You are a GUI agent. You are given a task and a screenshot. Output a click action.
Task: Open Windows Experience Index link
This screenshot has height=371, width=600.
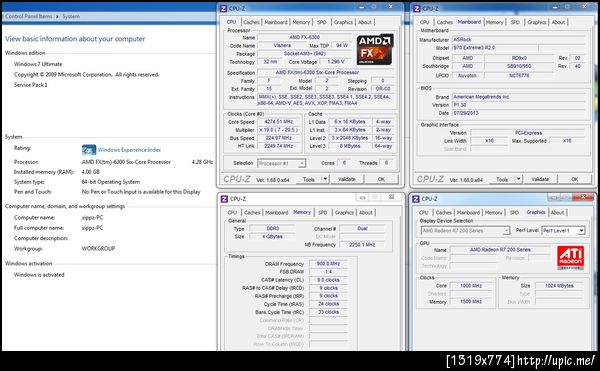click(x=129, y=150)
